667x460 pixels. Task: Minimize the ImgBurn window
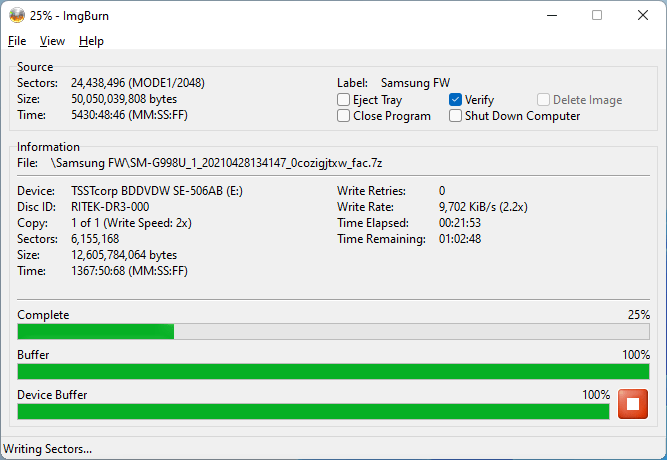[551, 15]
